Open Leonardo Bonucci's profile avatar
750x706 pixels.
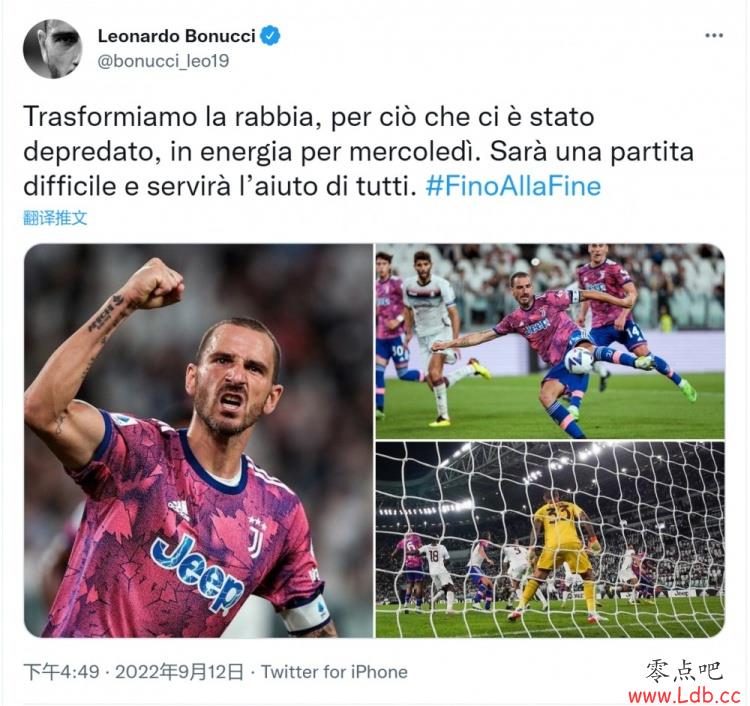53,49
